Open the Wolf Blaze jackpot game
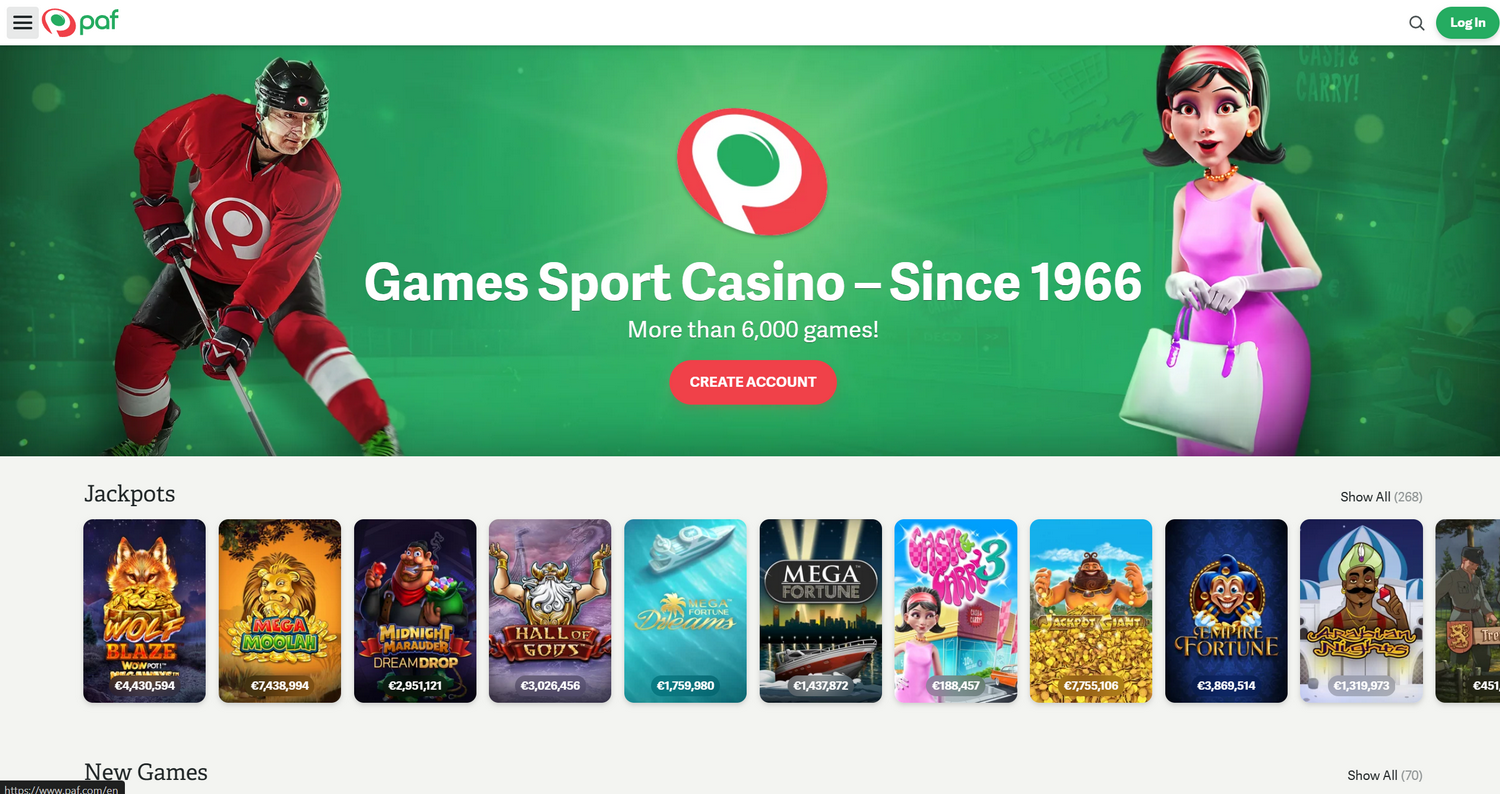This screenshot has width=1500, height=794. tap(144, 611)
